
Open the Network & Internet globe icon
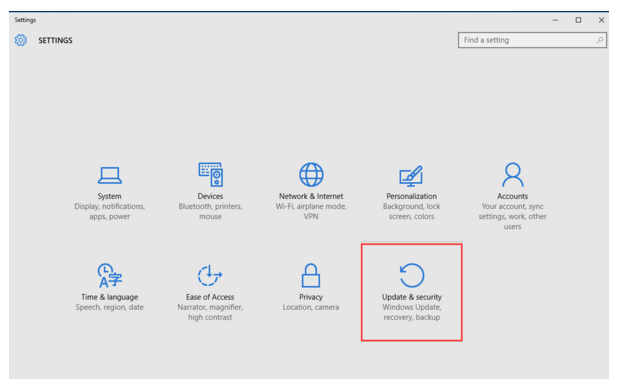click(x=311, y=174)
